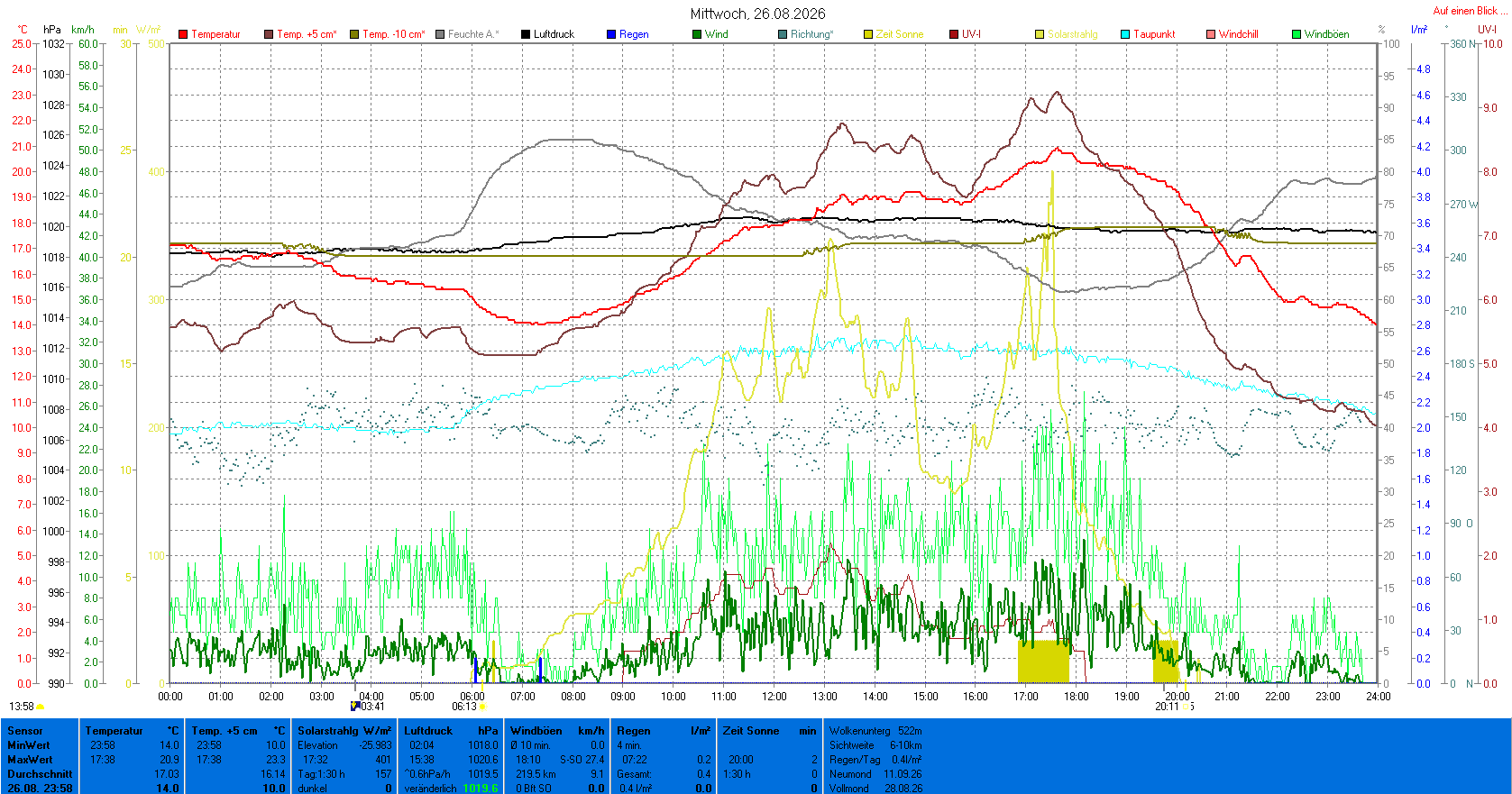Click the brown 'Temp. +5 cm*' legend swatch

click(269, 34)
